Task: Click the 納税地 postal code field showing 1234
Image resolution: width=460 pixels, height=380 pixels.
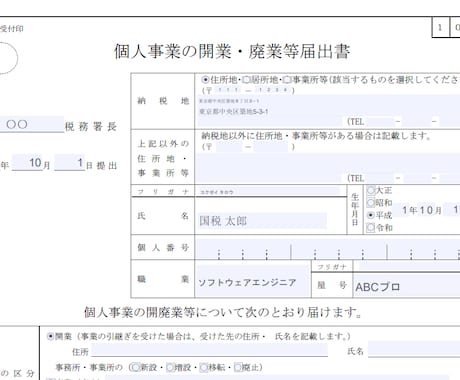Action: [273, 90]
